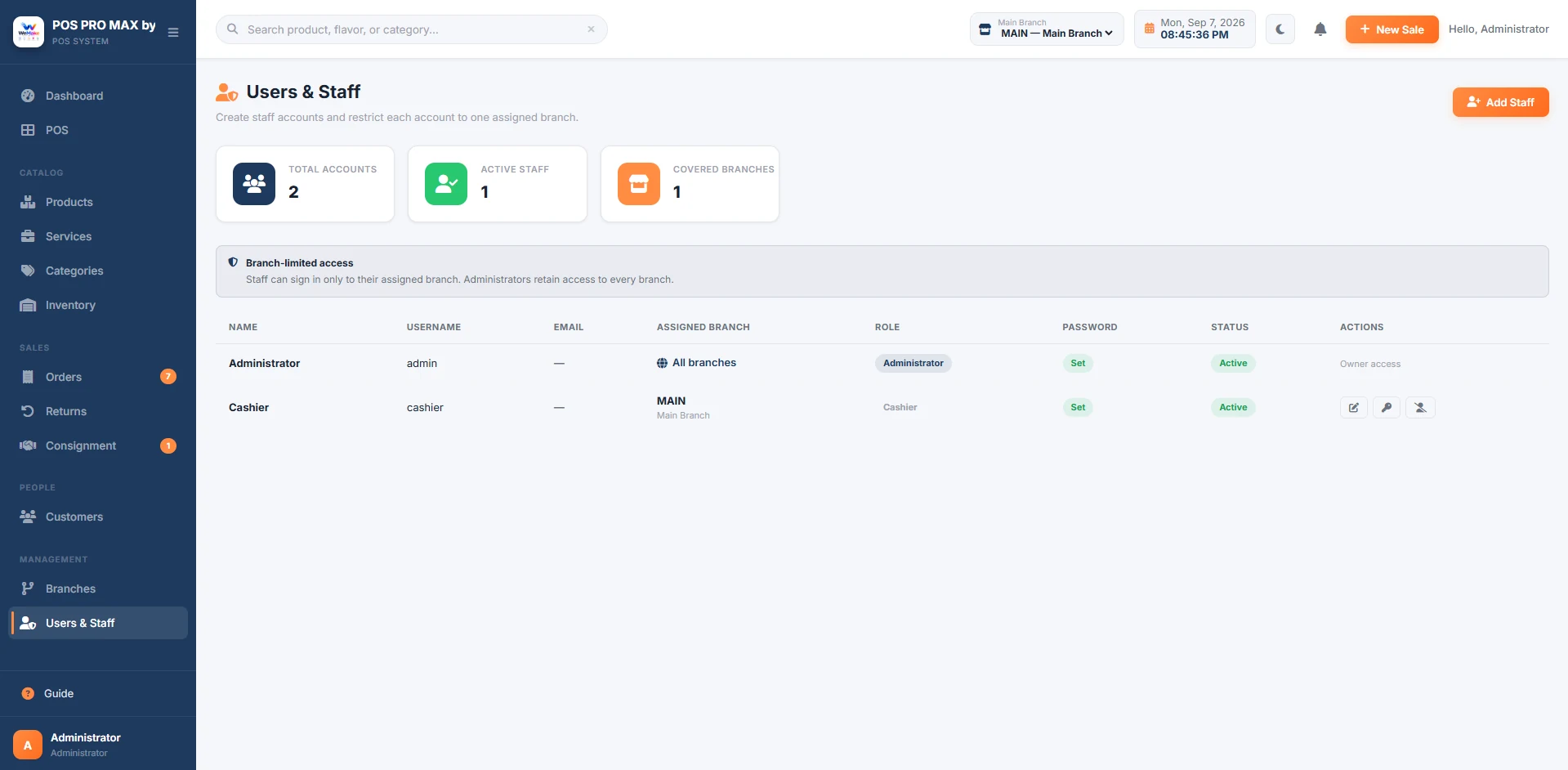The height and width of the screenshot is (770, 1568).
Task: Open Dashboard in sidebar
Action: point(98,96)
